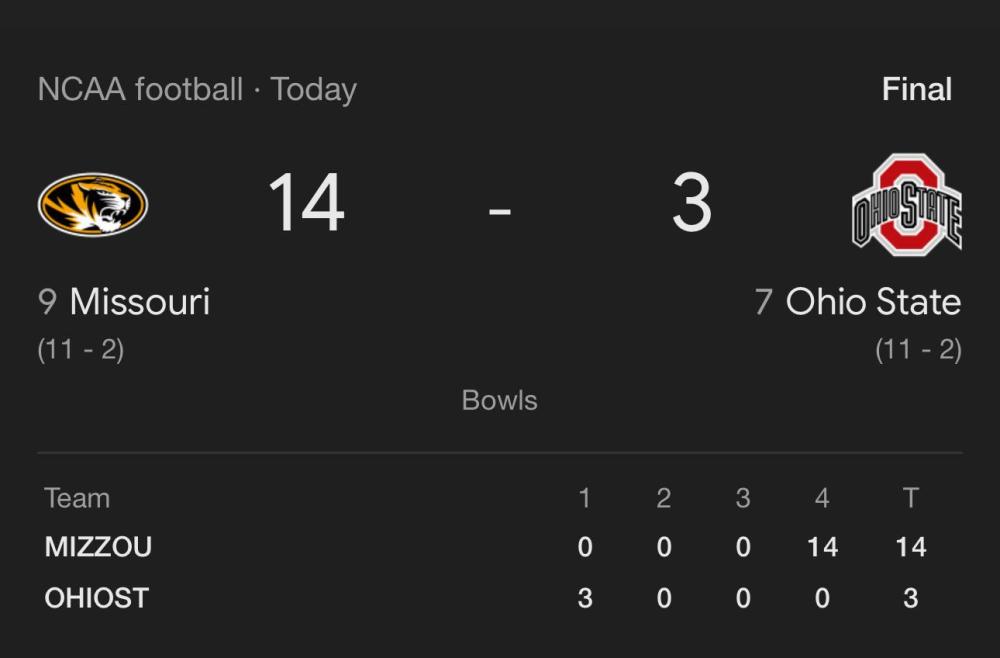
Task: Open the Ohio State team name link
Action: 873,302
